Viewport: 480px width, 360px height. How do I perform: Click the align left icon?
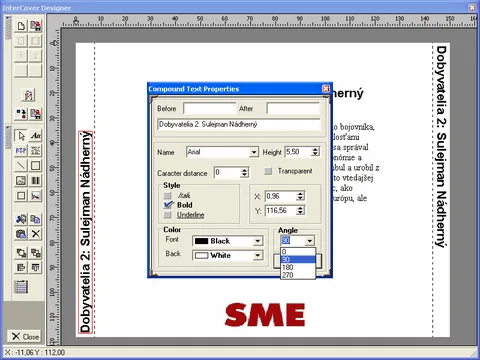tap(21, 267)
